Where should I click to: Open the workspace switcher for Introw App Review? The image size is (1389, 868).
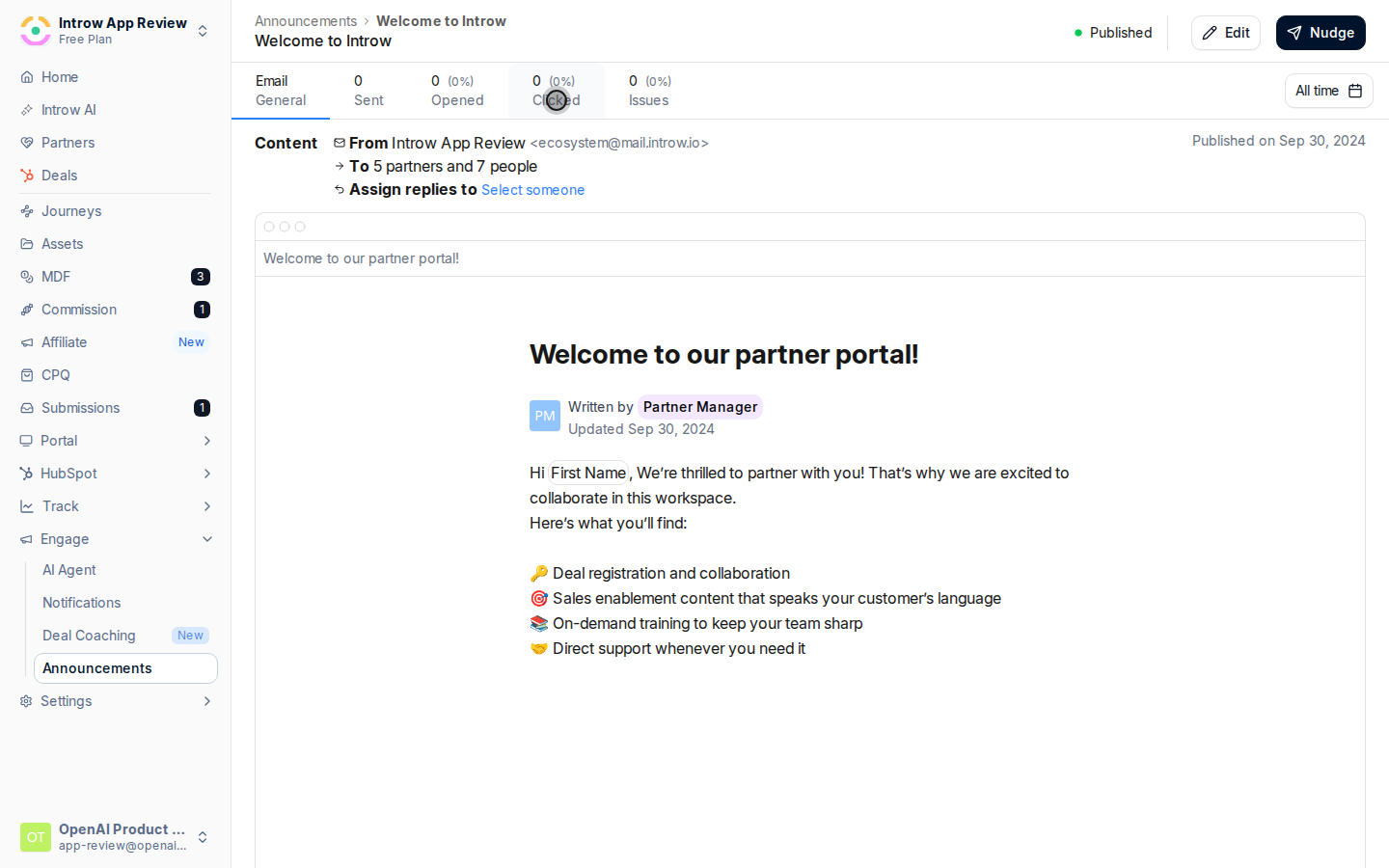[x=203, y=31]
